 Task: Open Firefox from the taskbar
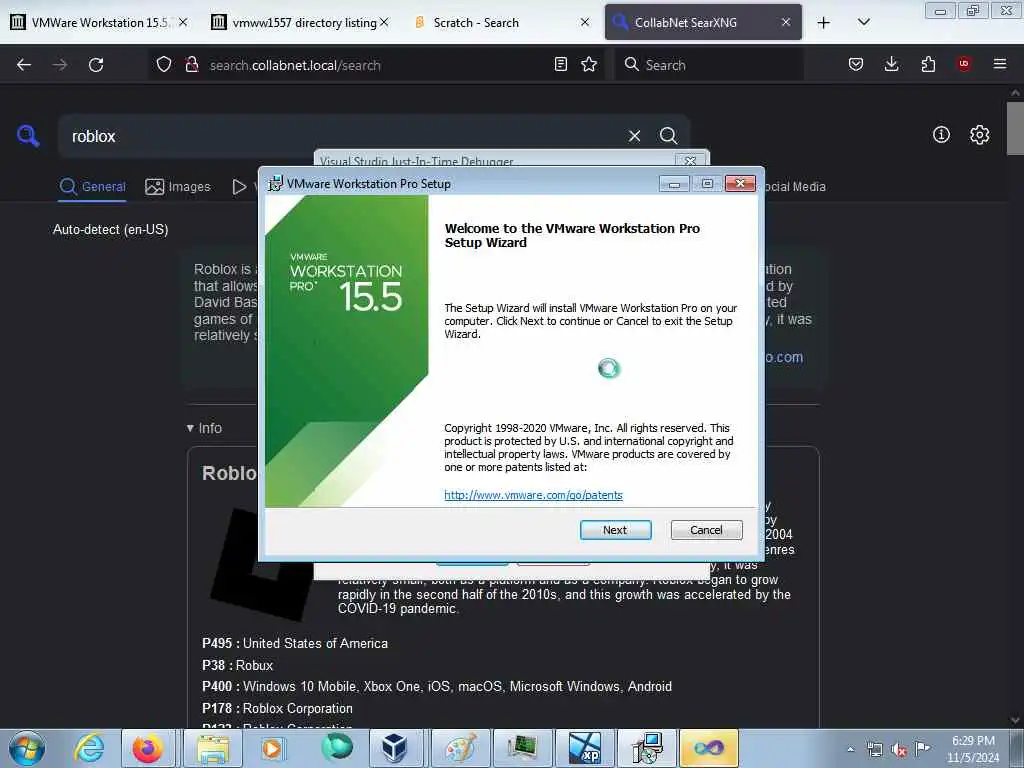click(148, 748)
